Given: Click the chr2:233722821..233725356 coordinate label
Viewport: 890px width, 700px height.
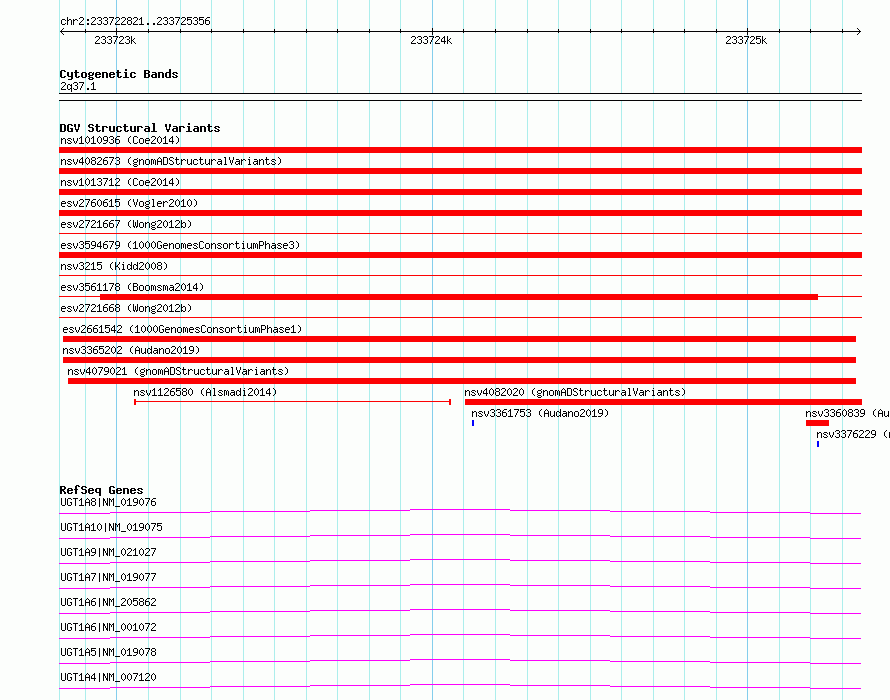Looking at the screenshot, I should pos(135,21).
